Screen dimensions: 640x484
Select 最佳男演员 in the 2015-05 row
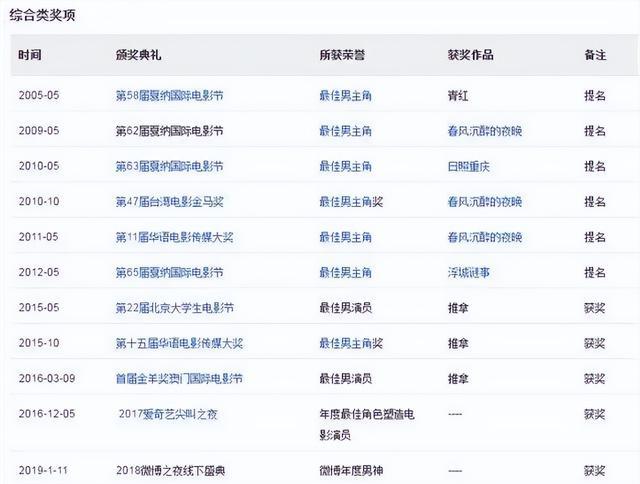pyautogui.click(x=345, y=308)
